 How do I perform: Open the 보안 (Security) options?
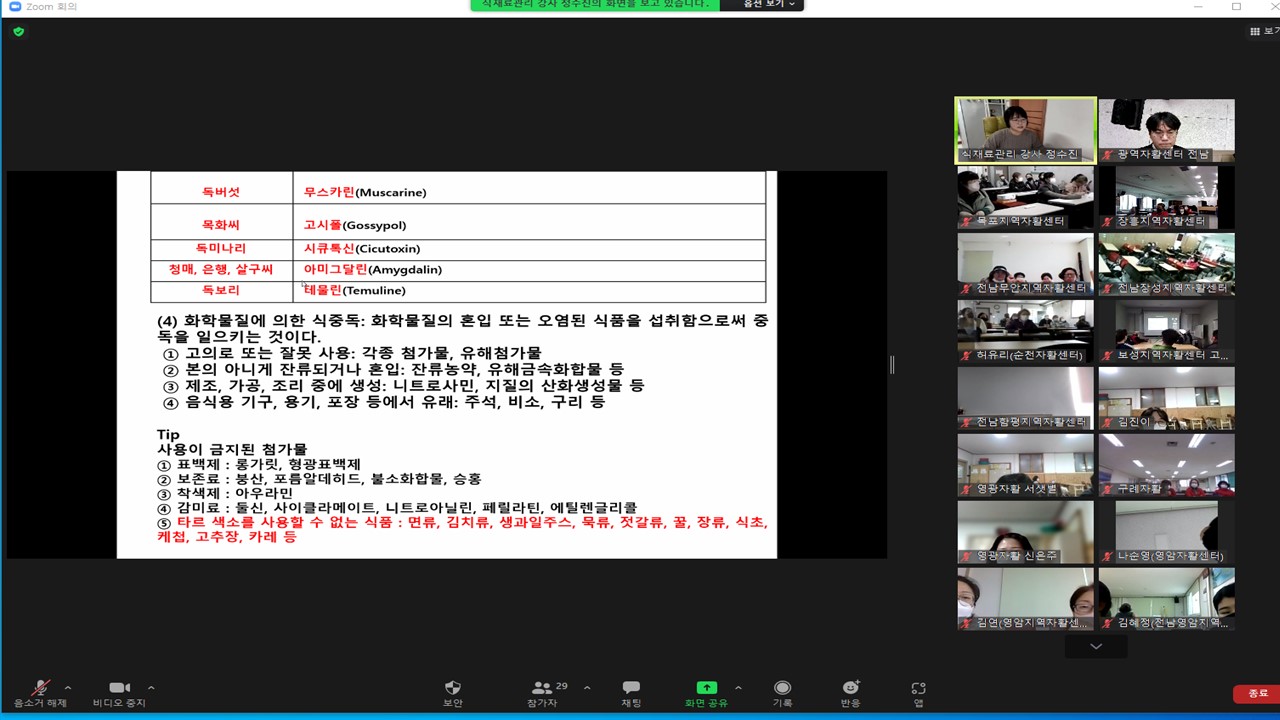click(452, 692)
